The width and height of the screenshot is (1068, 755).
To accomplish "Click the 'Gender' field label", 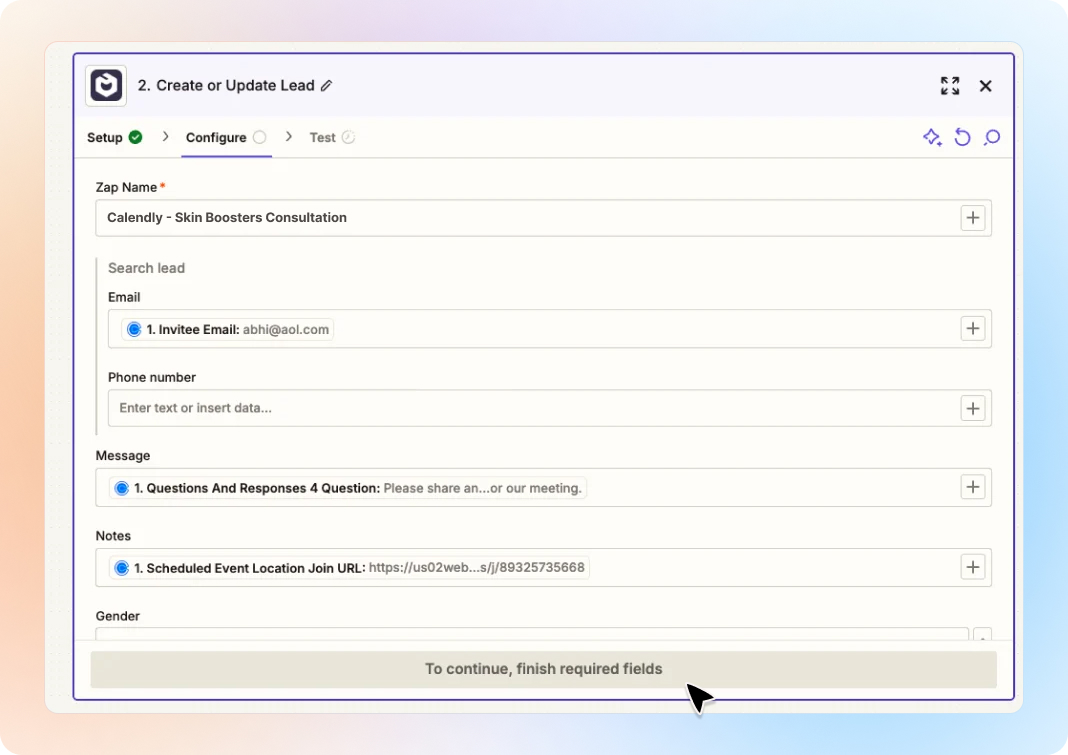I will pos(117,616).
